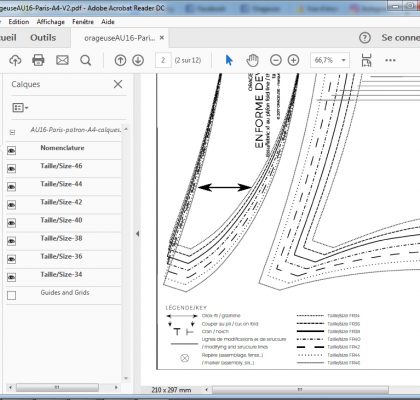Hide the Taille/Size-36 layer

[x=12, y=259]
